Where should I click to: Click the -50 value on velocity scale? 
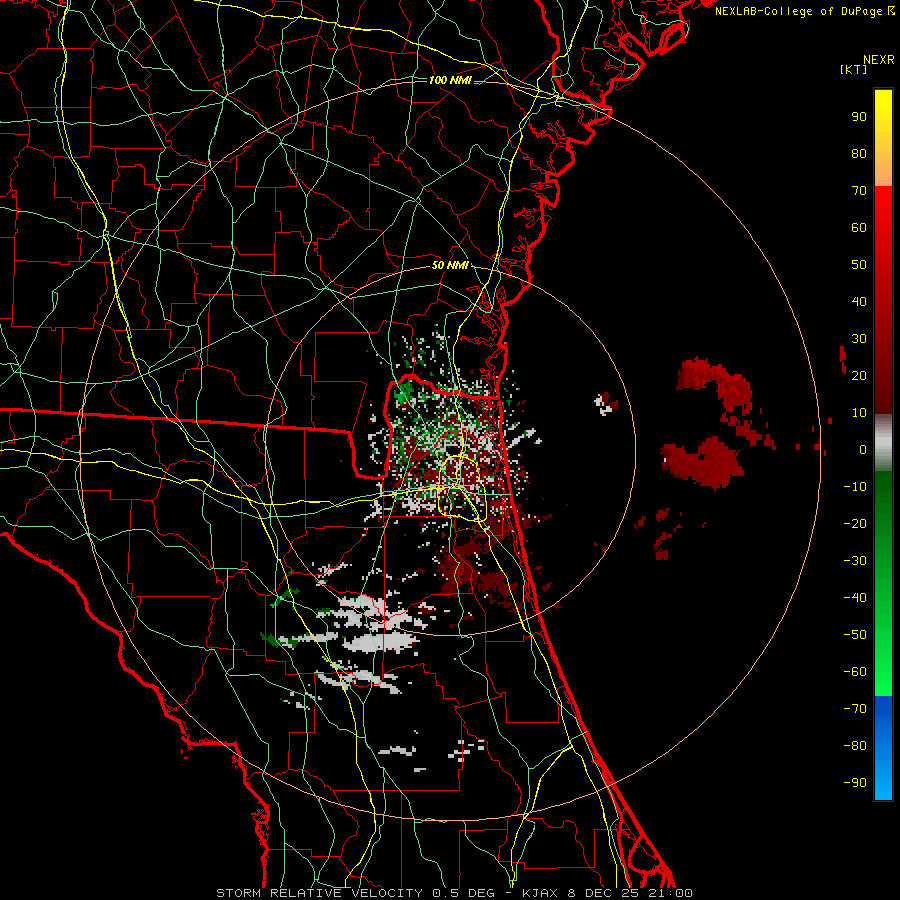855,635
